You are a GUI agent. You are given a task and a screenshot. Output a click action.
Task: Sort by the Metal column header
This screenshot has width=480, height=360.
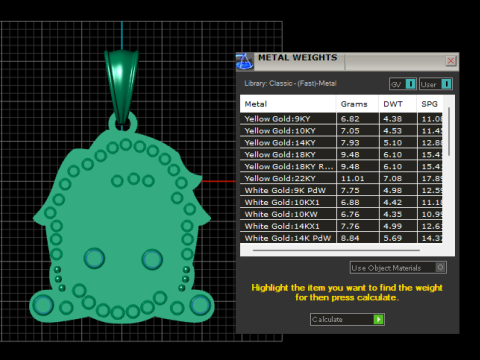pos(288,104)
